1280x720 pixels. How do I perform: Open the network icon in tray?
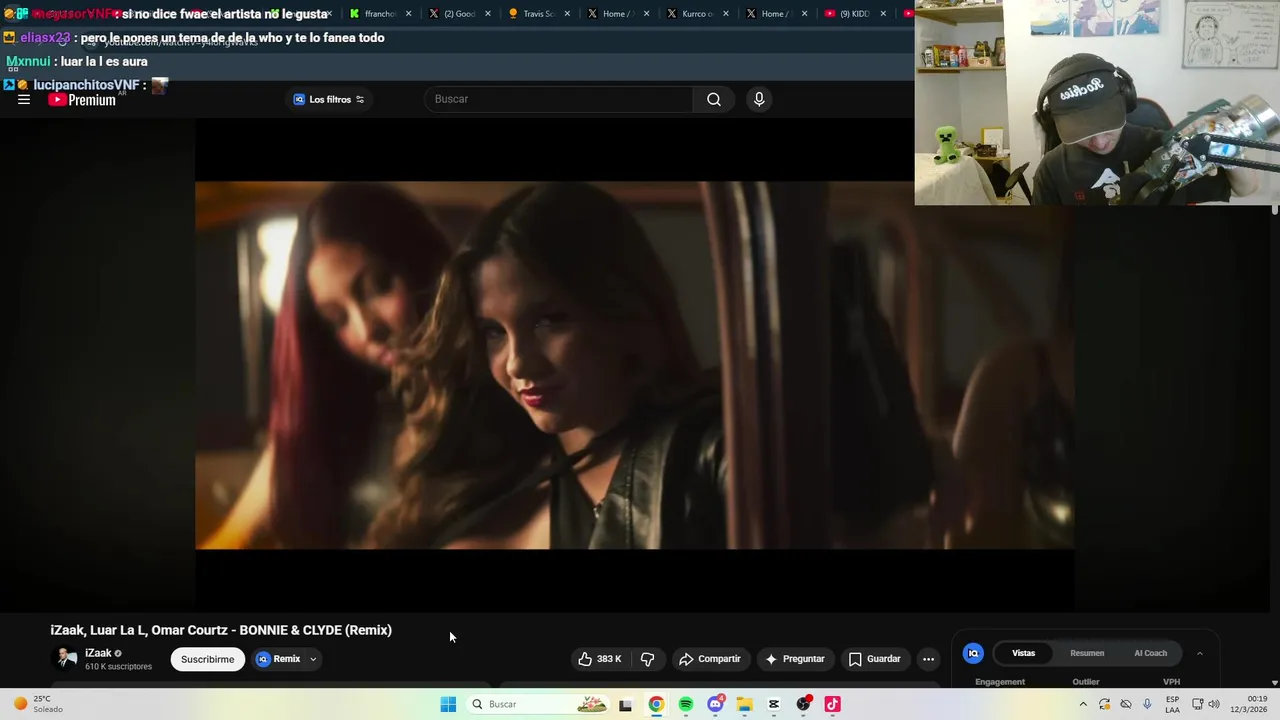tap(1197, 704)
